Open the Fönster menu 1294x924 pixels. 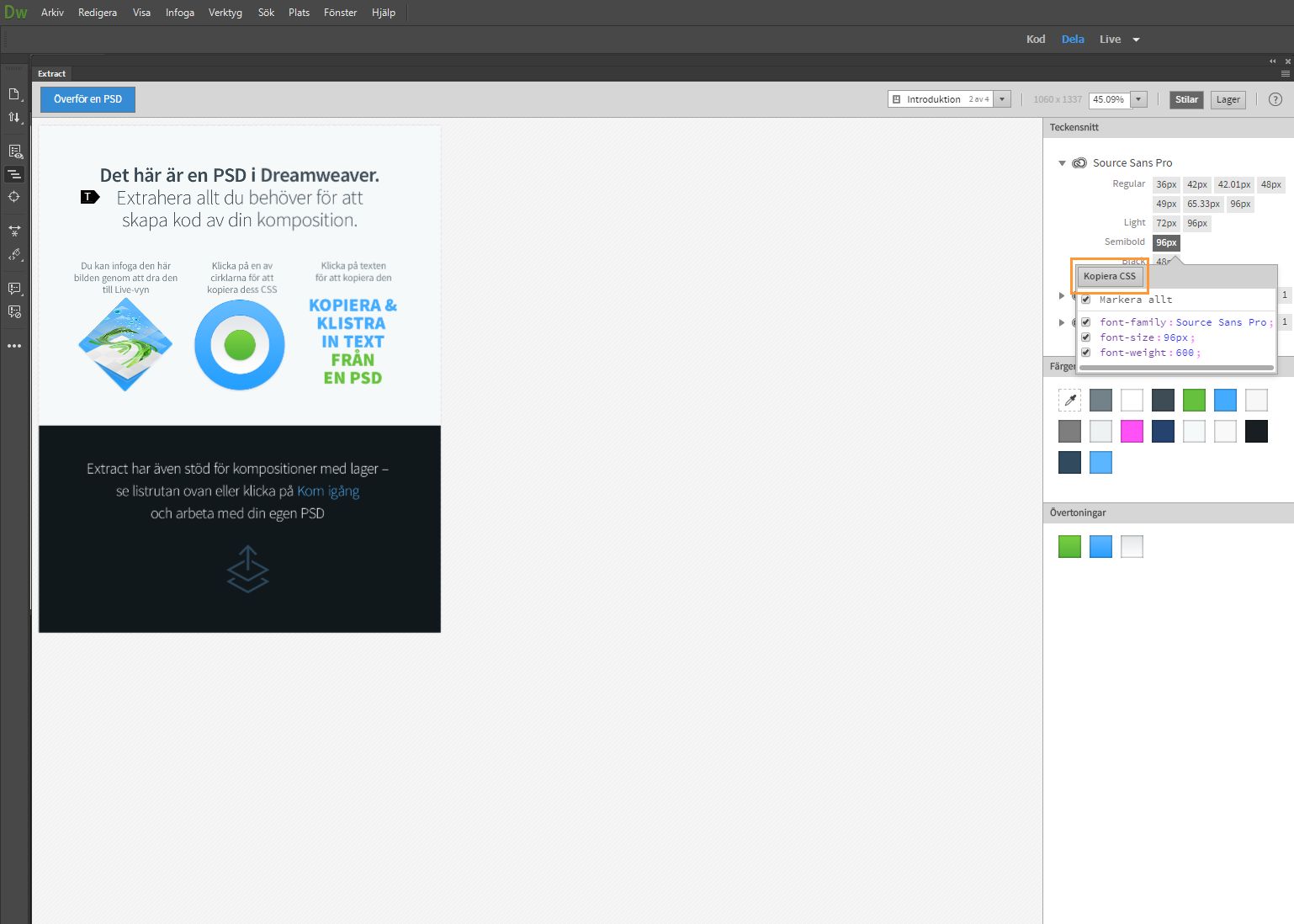pyautogui.click(x=340, y=13)
